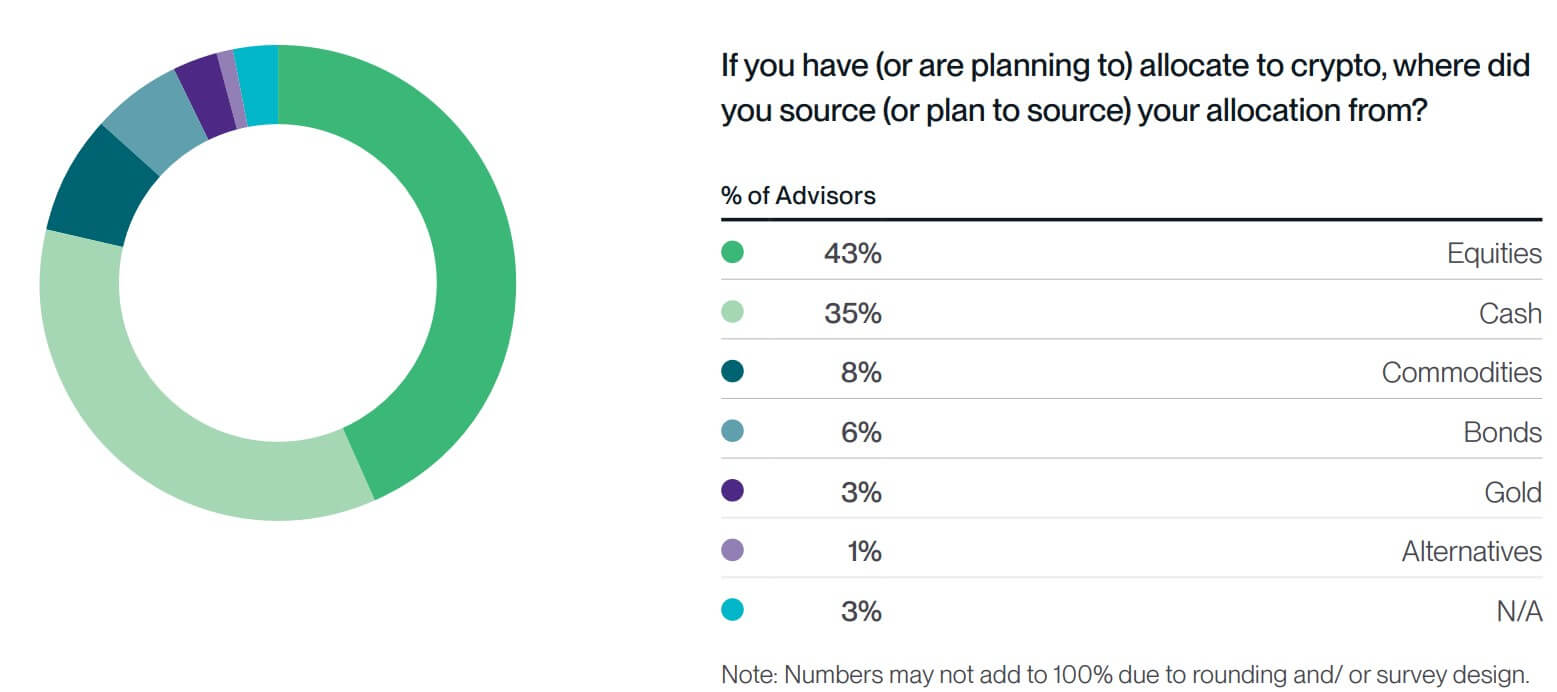1557x692 pixels.
Task: Click the blue-gray Bonds legend dot
Action: (732, 432)
